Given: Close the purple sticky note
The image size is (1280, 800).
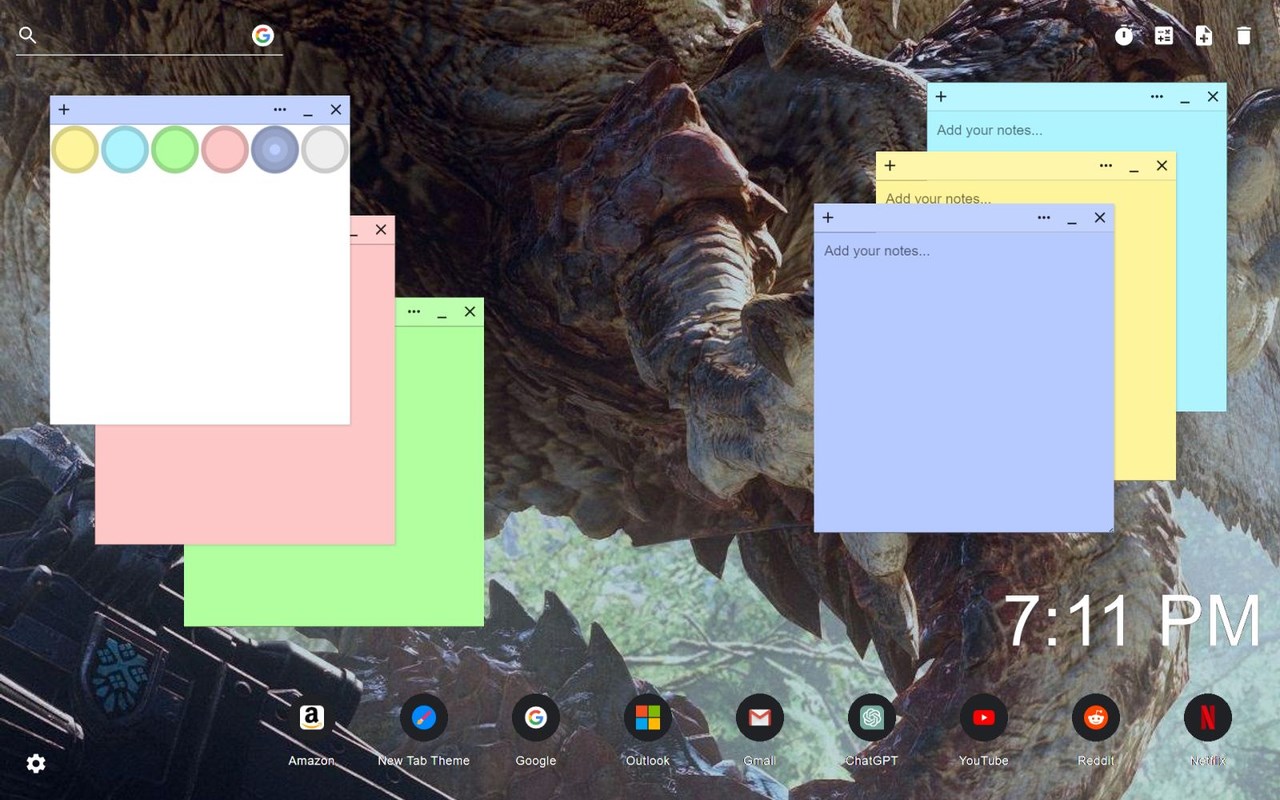Looking at the screenshot, I should pyautogui.click(x=1100, y=218).
